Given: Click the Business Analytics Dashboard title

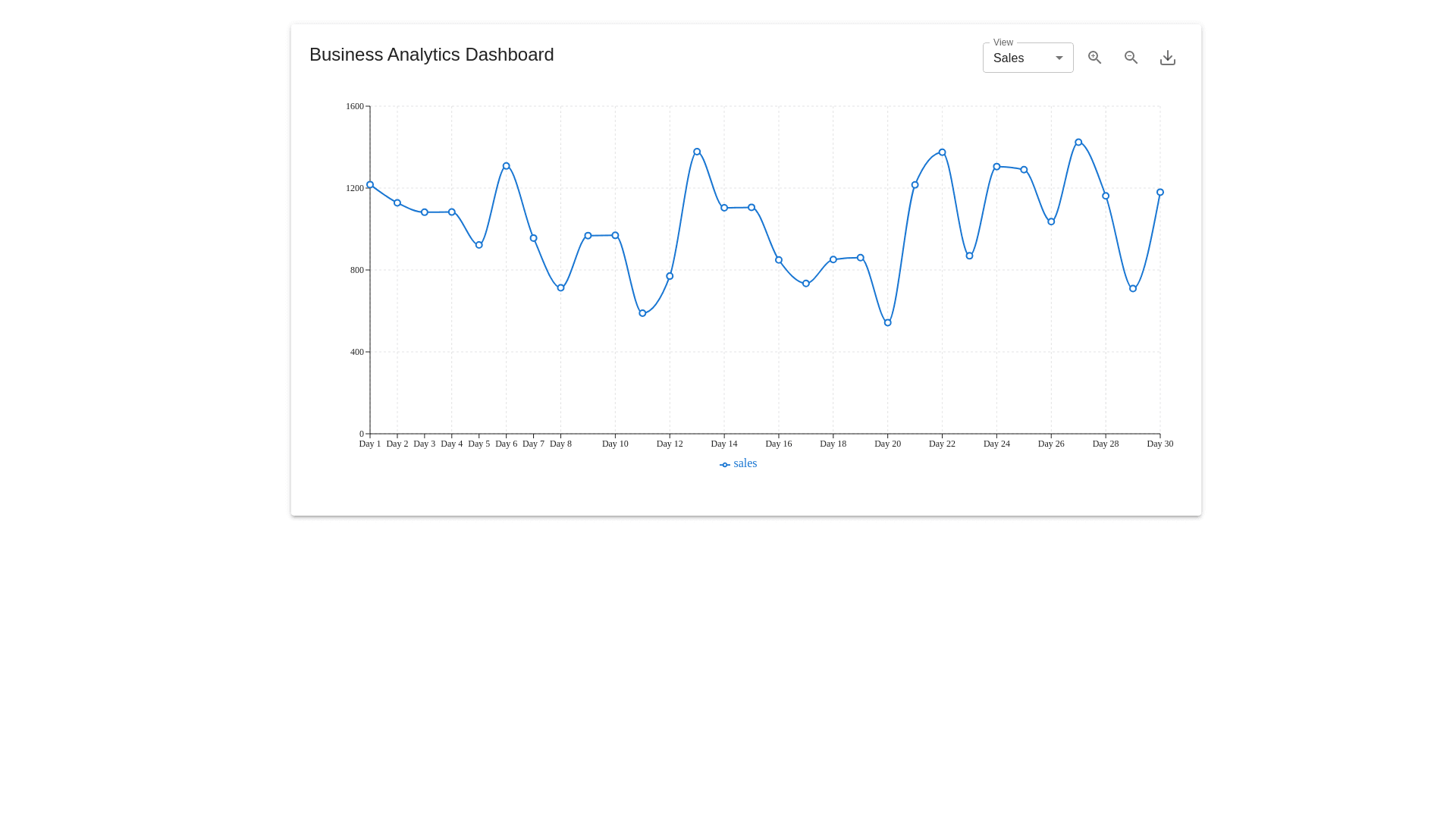Looking at the screenshot, I should pos(431,55).
